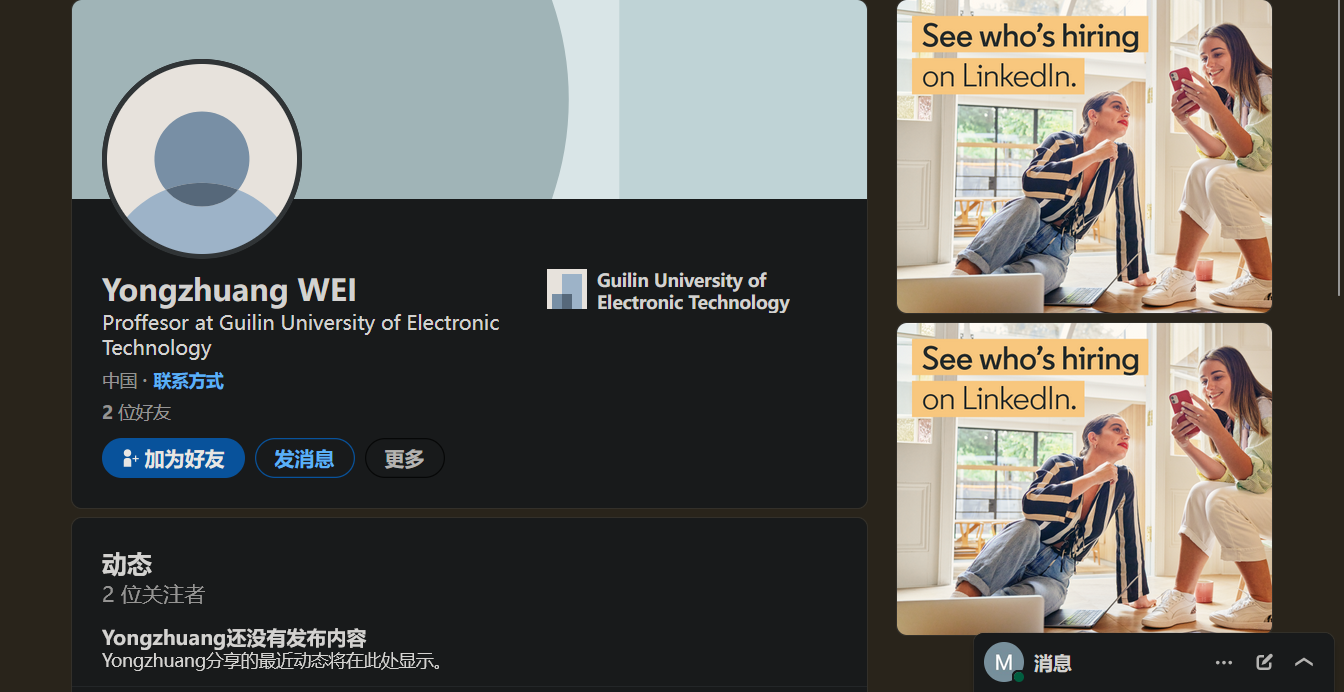Click the 加为好友 connect button
This screenshot has height=692, width=1344.
click(173, 459)
